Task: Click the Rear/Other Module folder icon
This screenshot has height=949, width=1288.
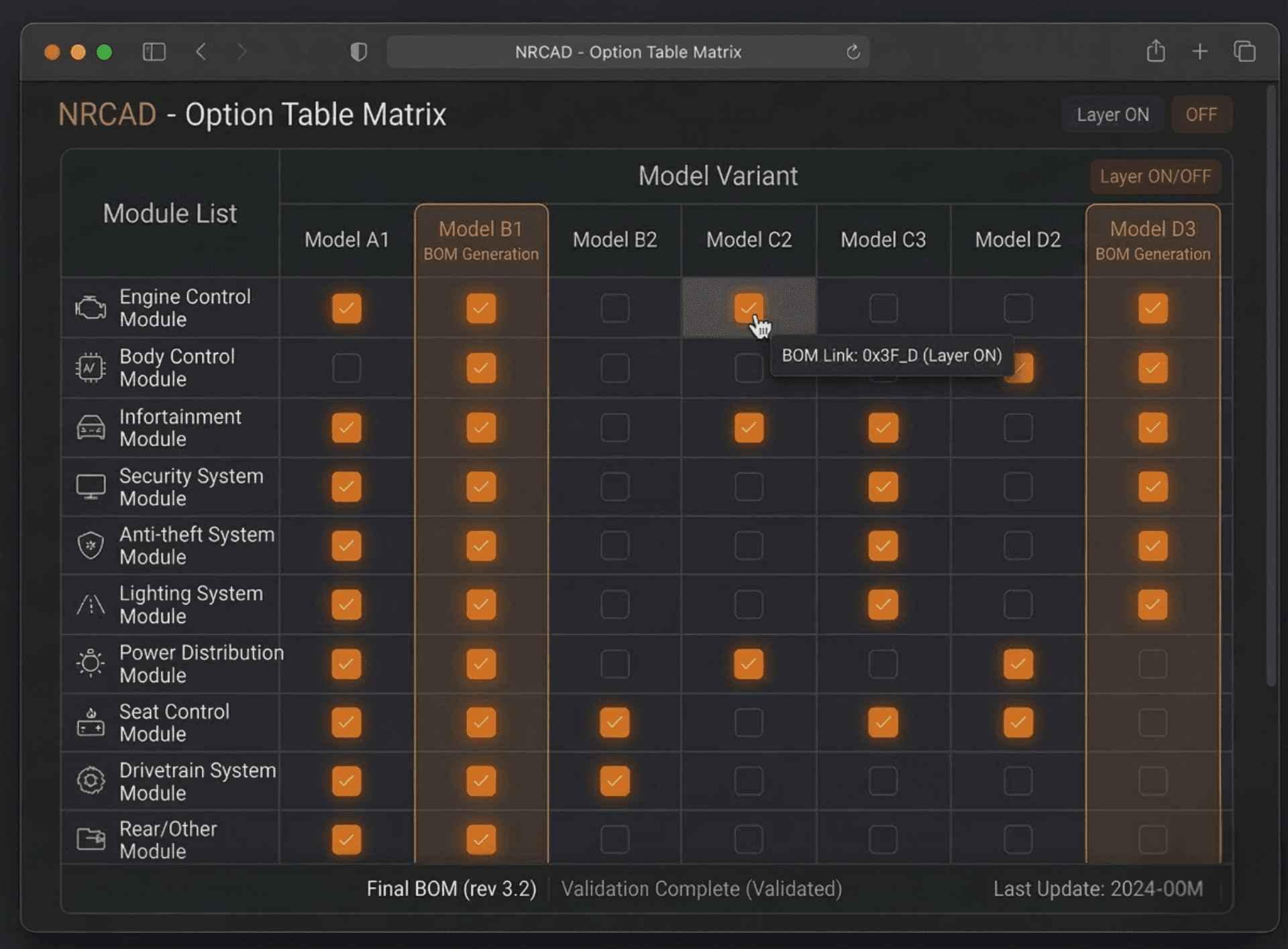Action: (91, 839)
